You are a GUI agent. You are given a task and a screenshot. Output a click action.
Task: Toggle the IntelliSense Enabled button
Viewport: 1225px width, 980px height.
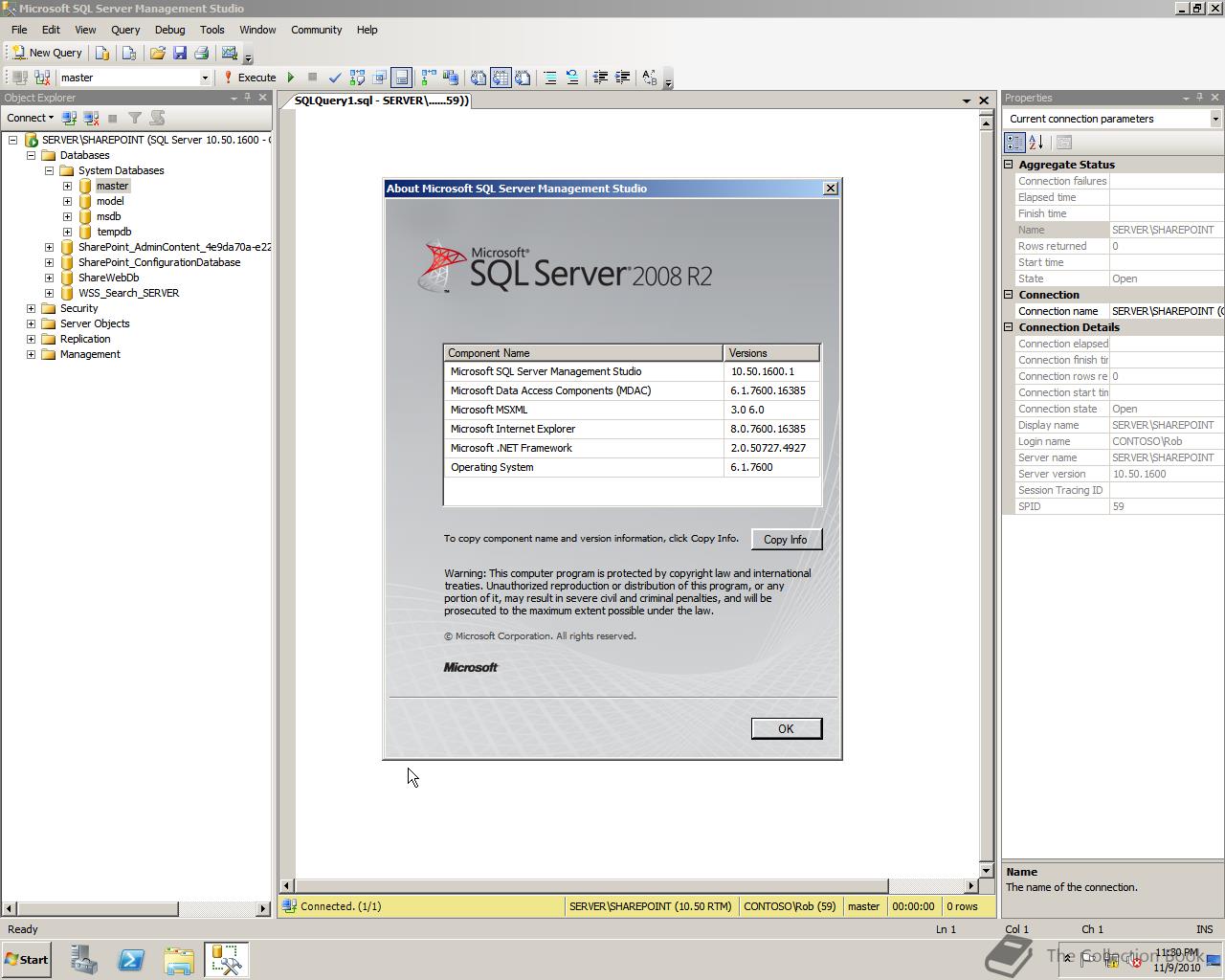pyautogui.click(x=401, y=78)
